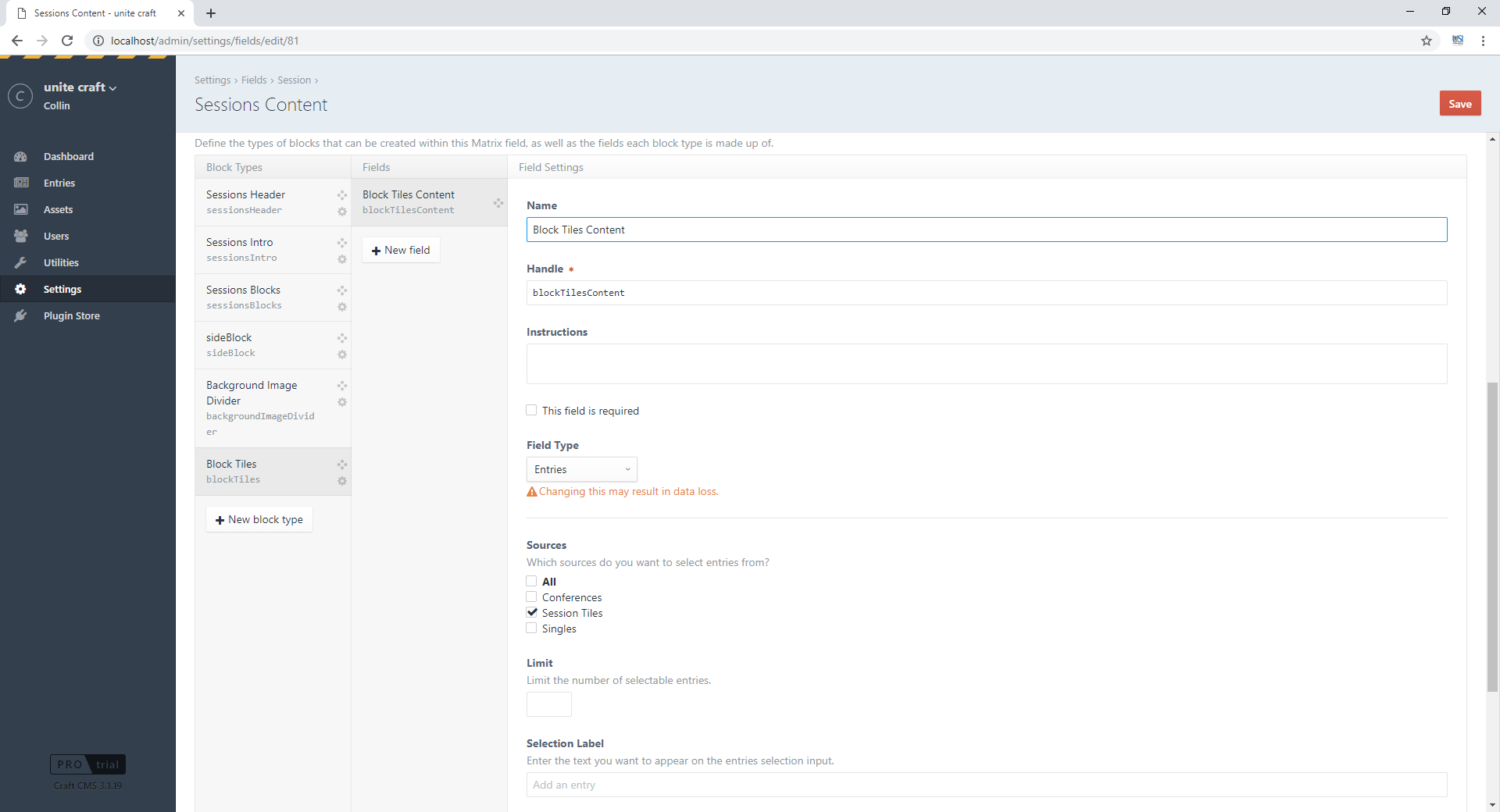Click the Save button
This screenshot has width=1500, height=812.
tap(1460, 104)
